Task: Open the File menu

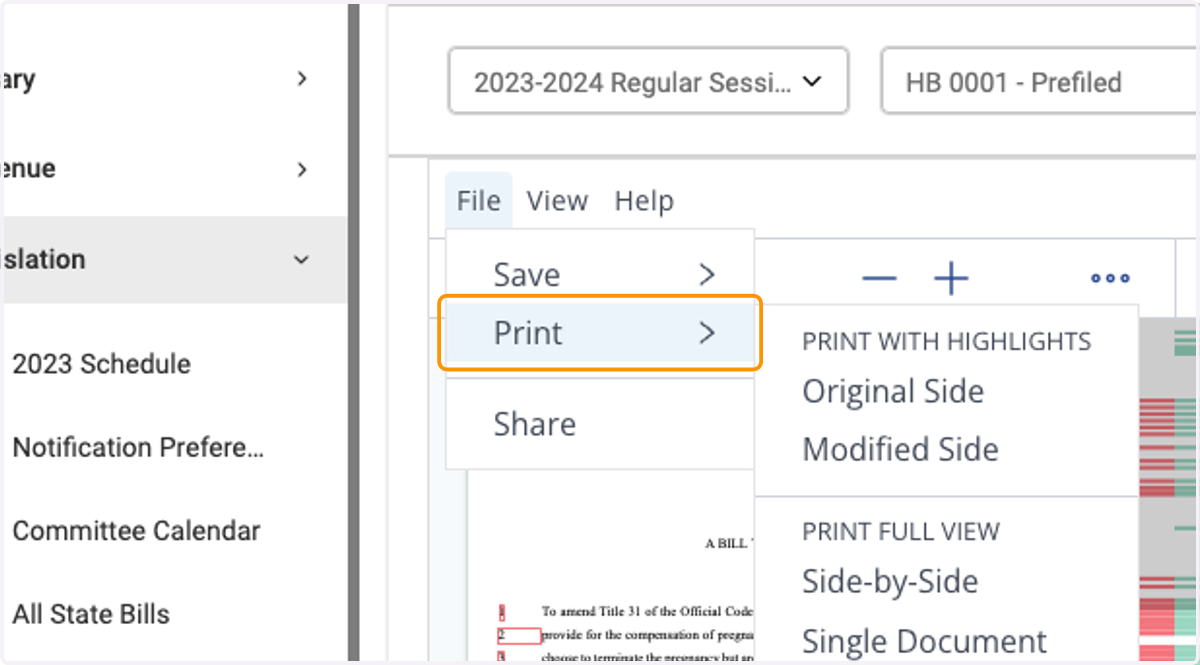Action: pos(478,200)
